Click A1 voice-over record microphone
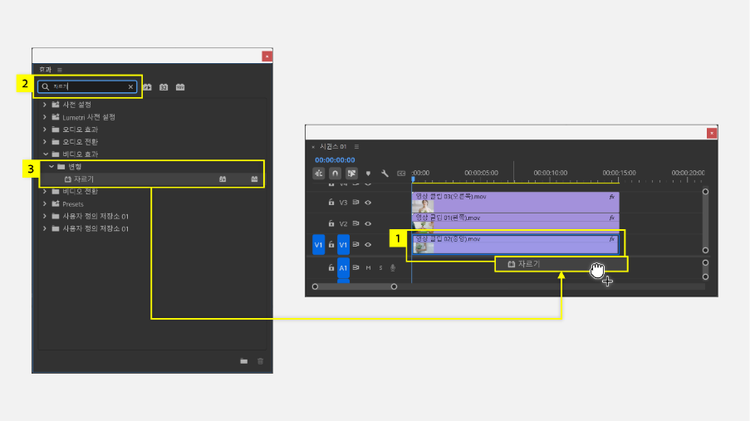The image size is (750, 421). coord(393,268)
